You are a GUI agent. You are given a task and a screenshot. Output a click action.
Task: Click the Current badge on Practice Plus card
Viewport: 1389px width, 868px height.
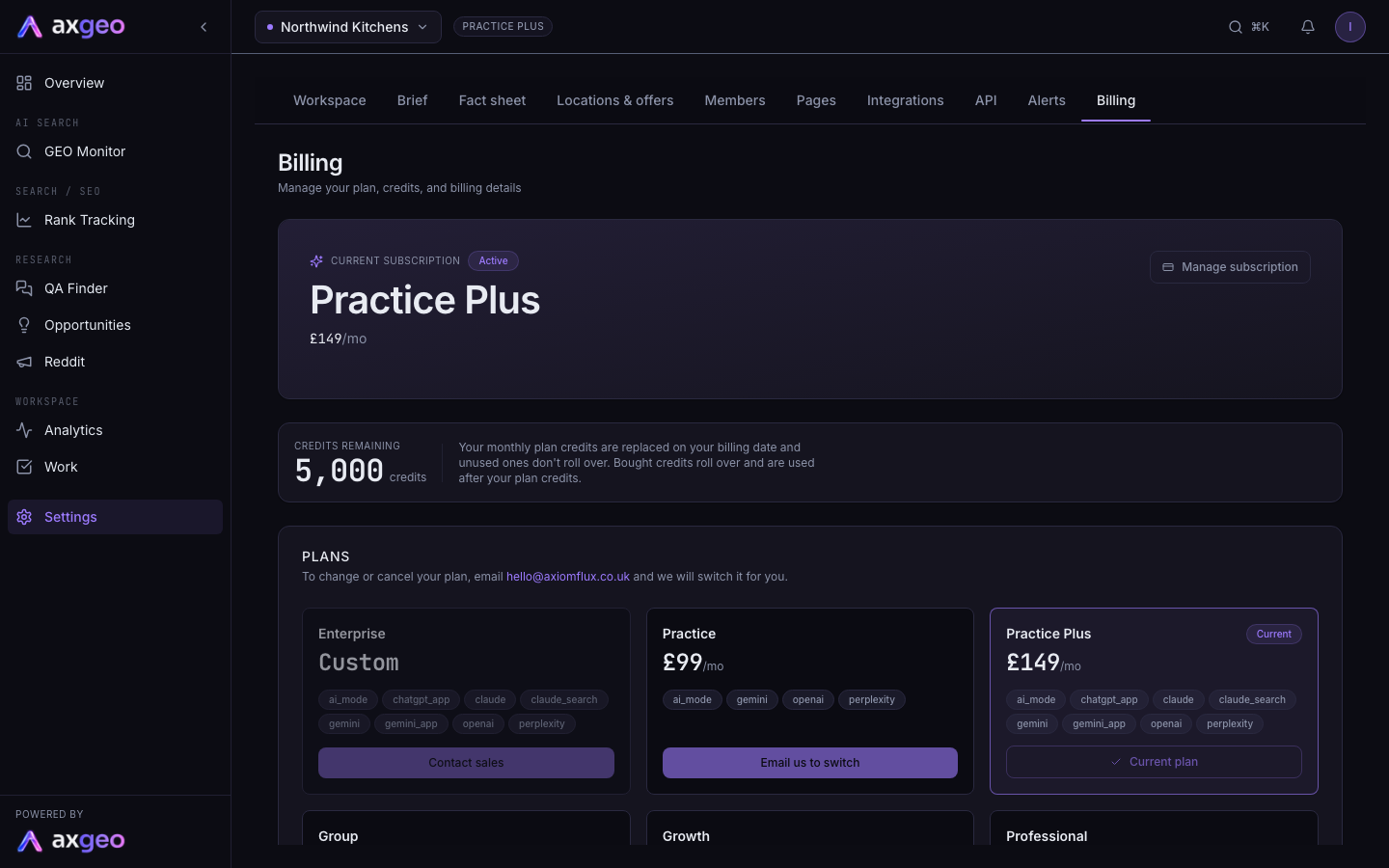1274,635
